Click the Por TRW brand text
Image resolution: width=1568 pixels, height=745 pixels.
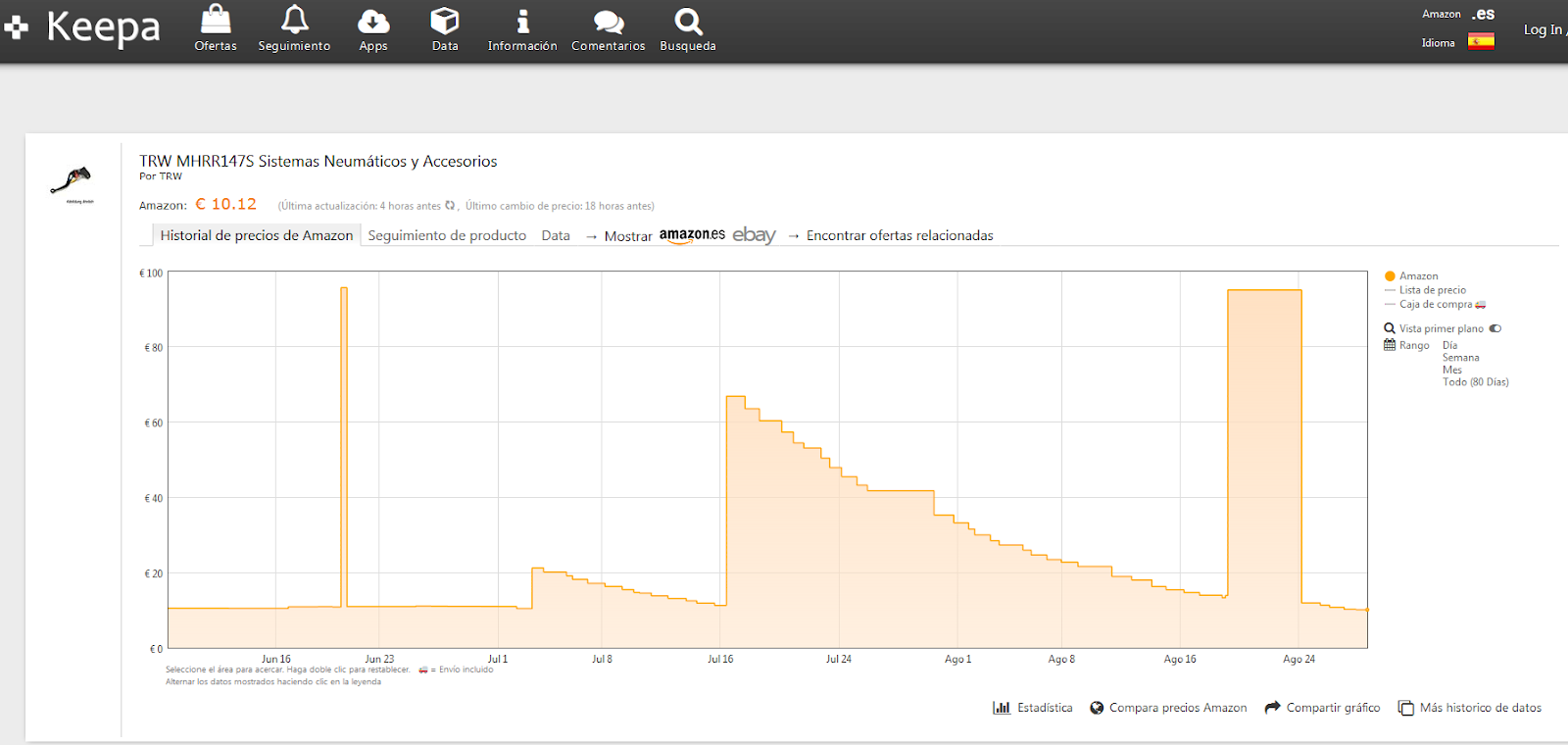tap(161, 176)
